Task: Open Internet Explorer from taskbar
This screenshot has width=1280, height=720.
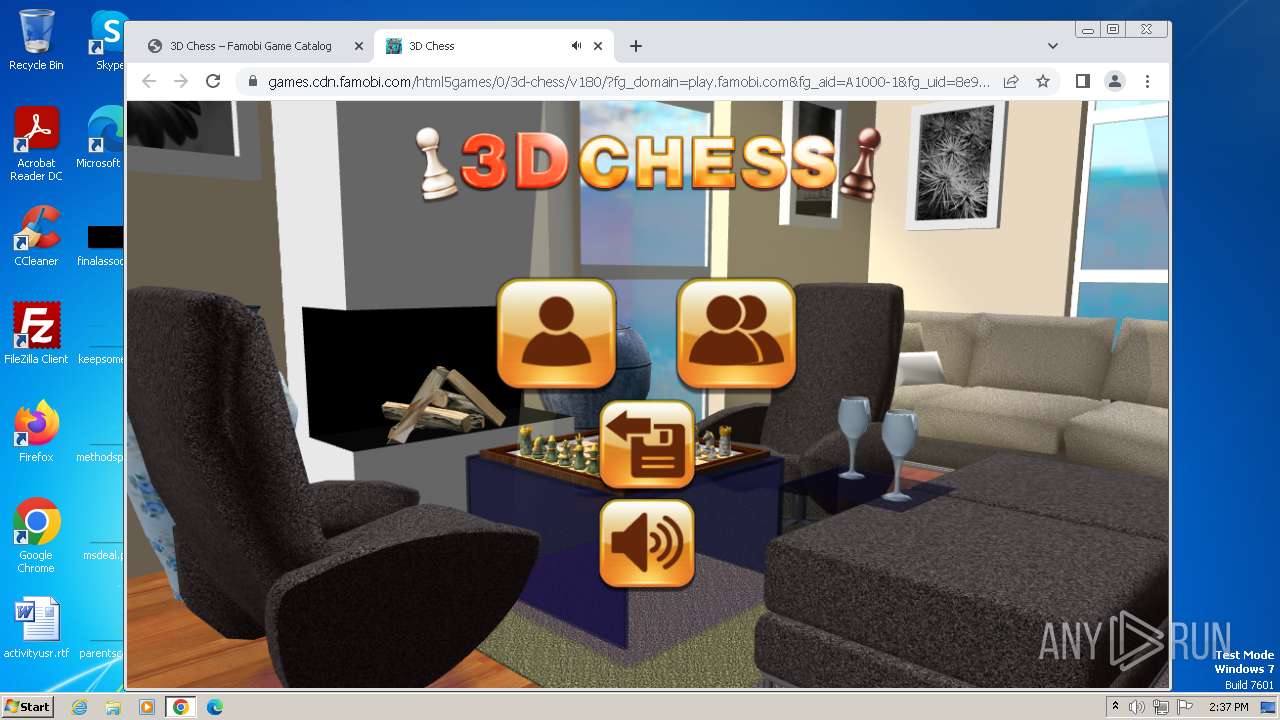Action: (80, 707)
